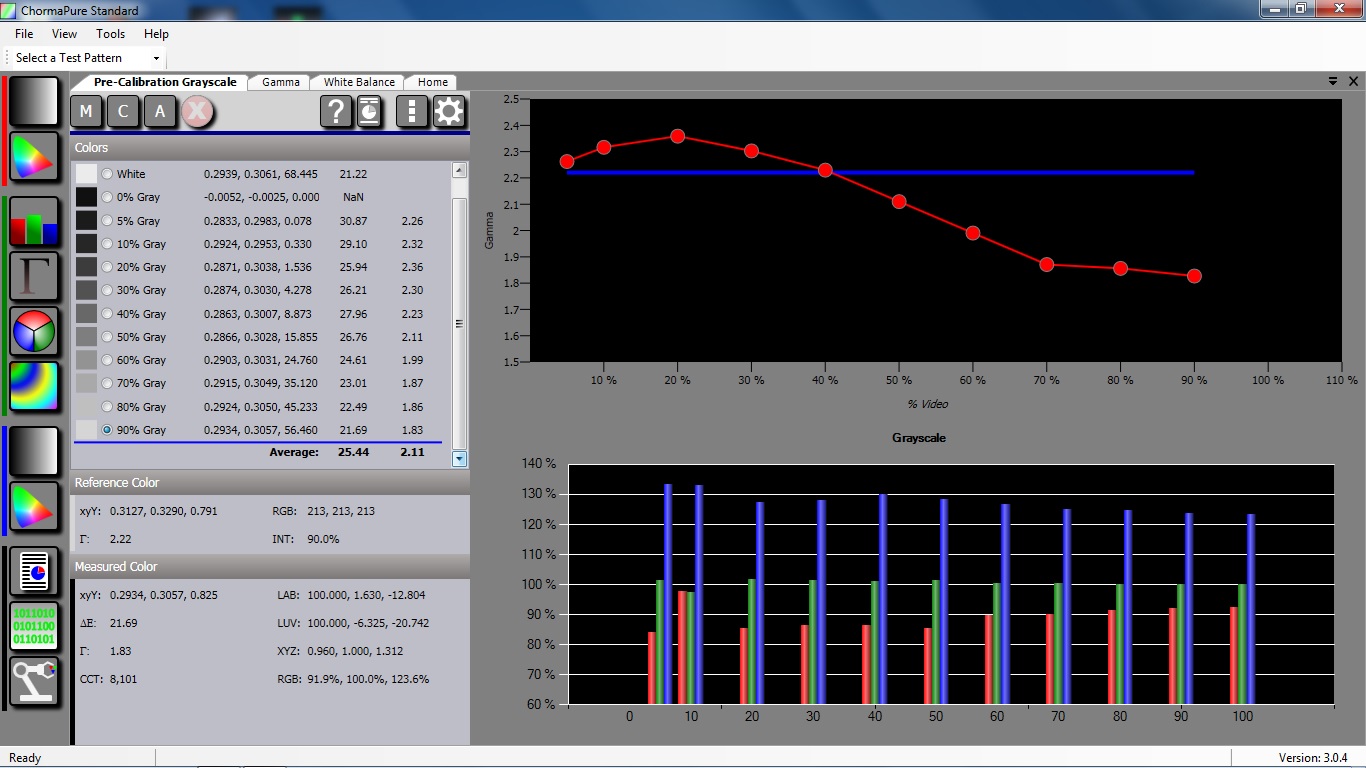Image resolution: width=1366 pixels, height=768 pixels.
Task: Open the robot arm auto-calibration icon
Action: [34, 681]
